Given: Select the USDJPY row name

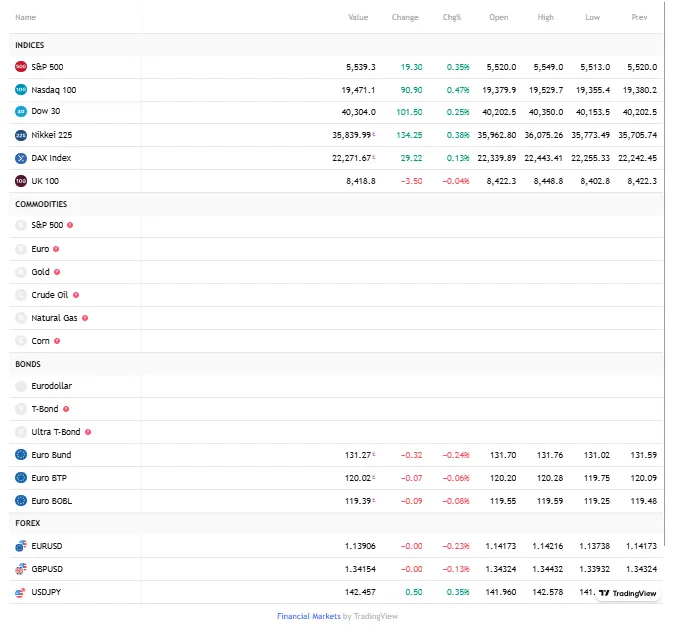Looking at the screenshot, I should [x=46, y=592].
